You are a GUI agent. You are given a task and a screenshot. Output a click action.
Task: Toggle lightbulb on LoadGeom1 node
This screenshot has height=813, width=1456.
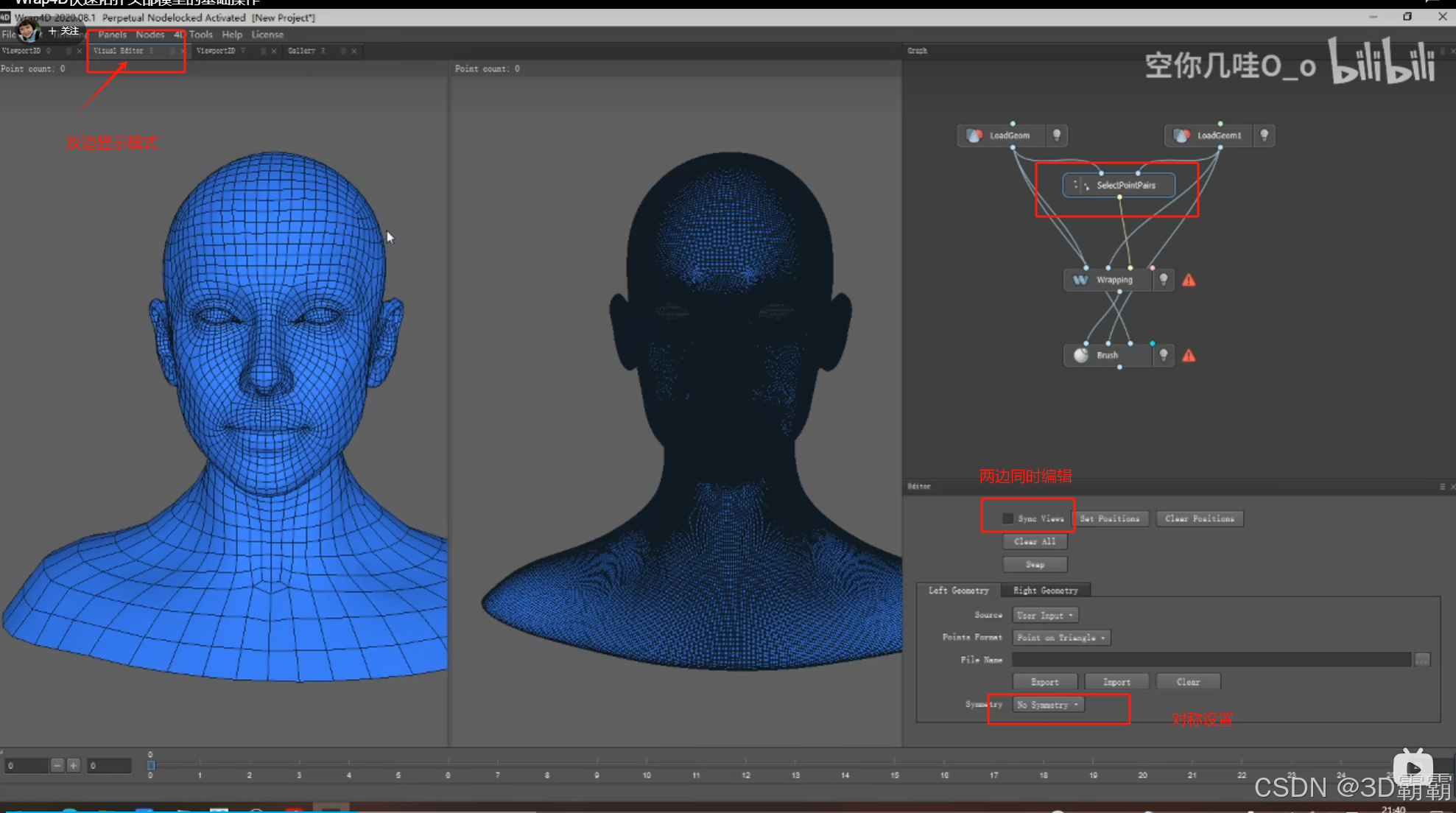click(1264, 135)
